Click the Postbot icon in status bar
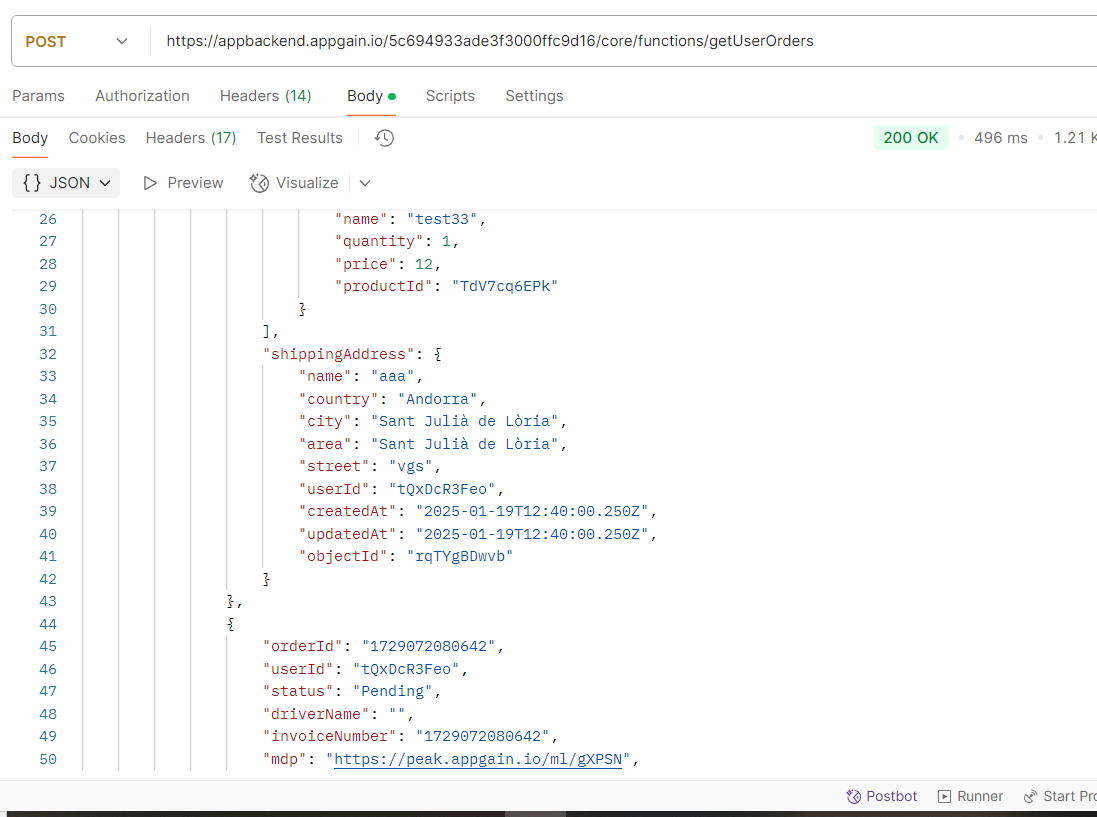 (854, 796)
